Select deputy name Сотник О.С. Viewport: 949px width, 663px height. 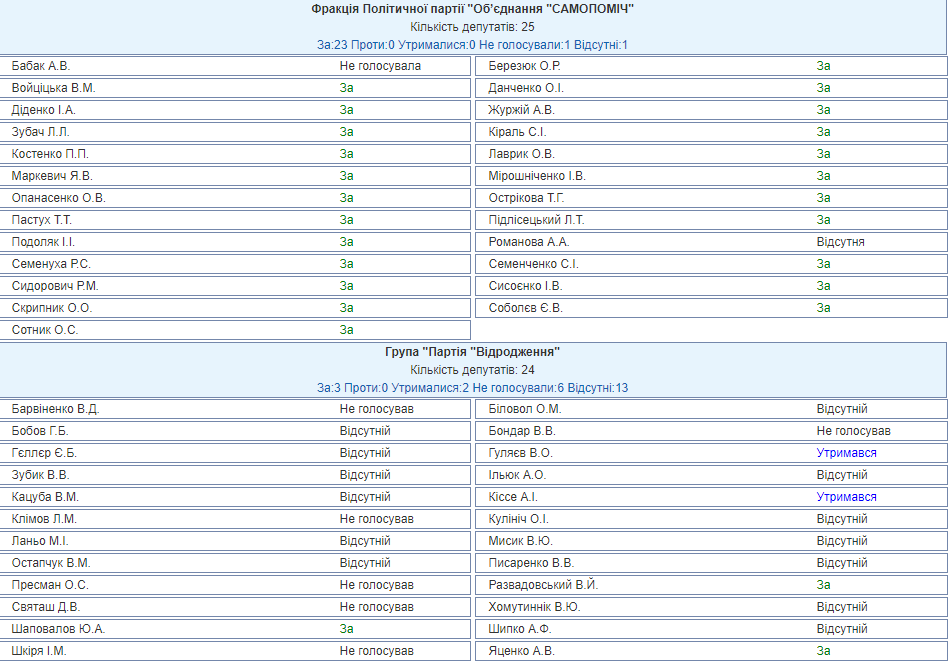click(x=45, y=330)
